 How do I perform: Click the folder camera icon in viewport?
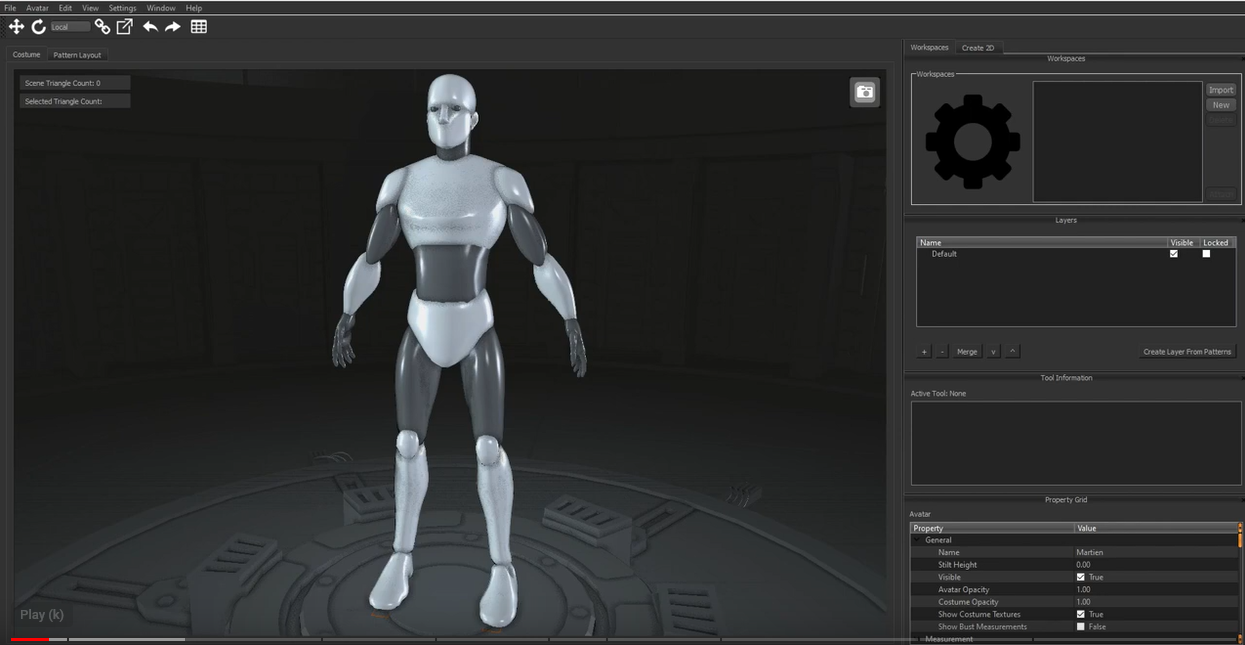click(x=865, y=92)
